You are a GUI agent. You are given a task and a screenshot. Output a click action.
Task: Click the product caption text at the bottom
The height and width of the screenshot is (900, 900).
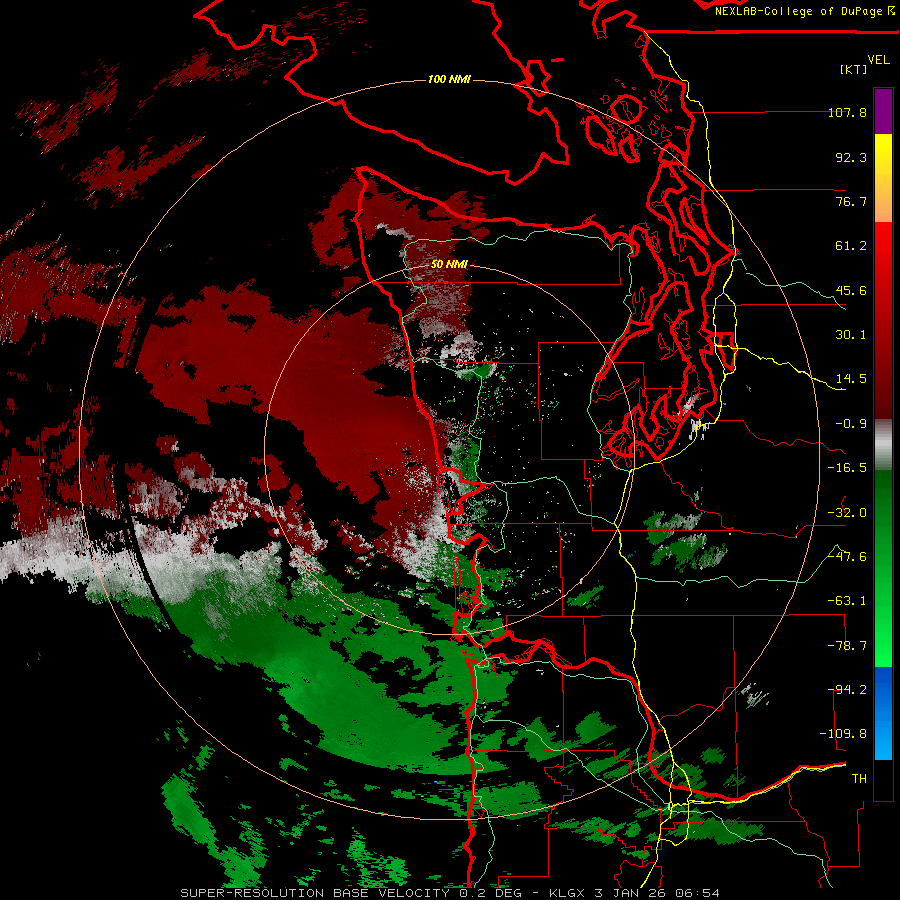(450, 893)
